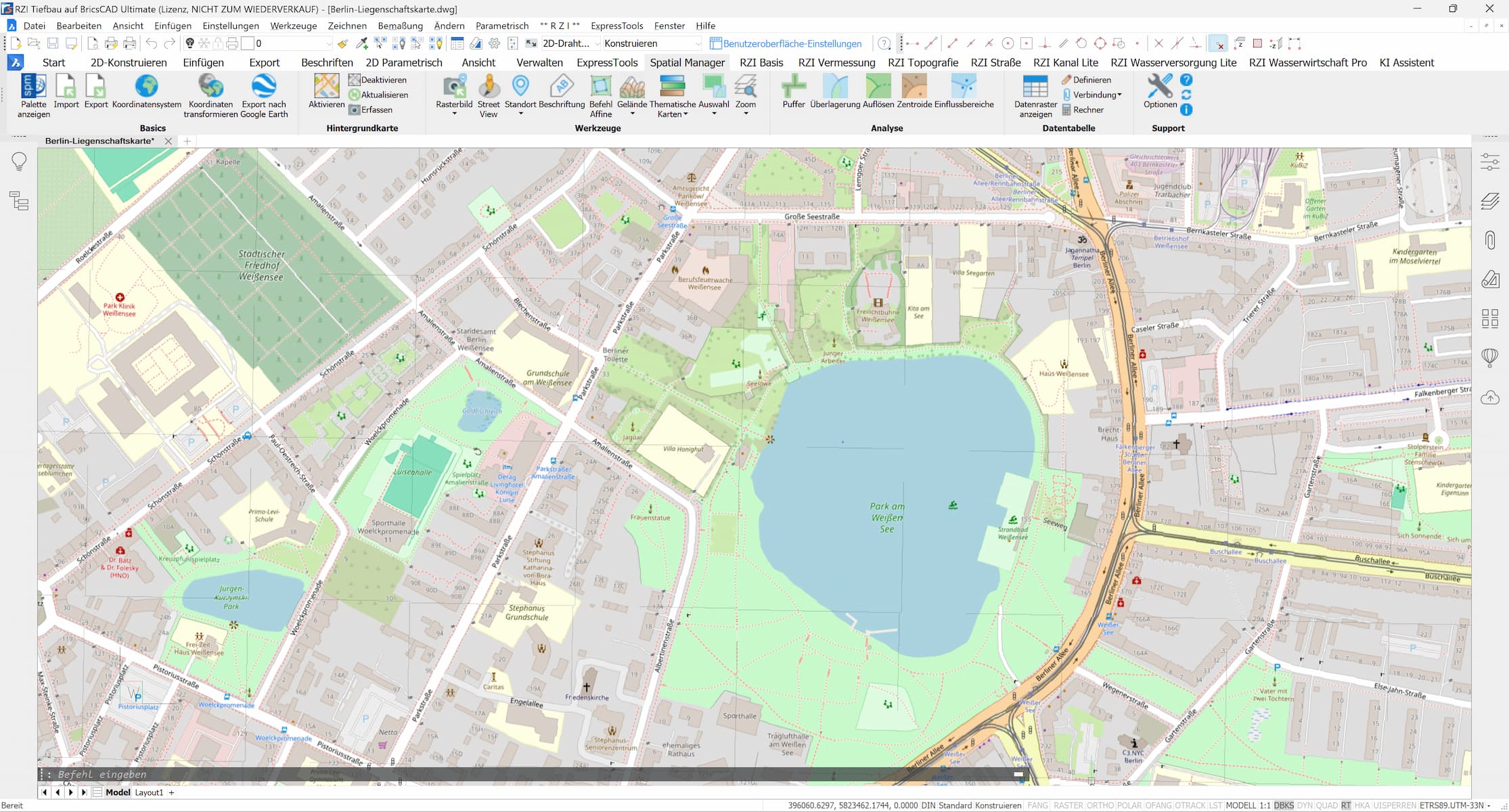
Task: Click the Definieren button
Action: pos(1086,80)
